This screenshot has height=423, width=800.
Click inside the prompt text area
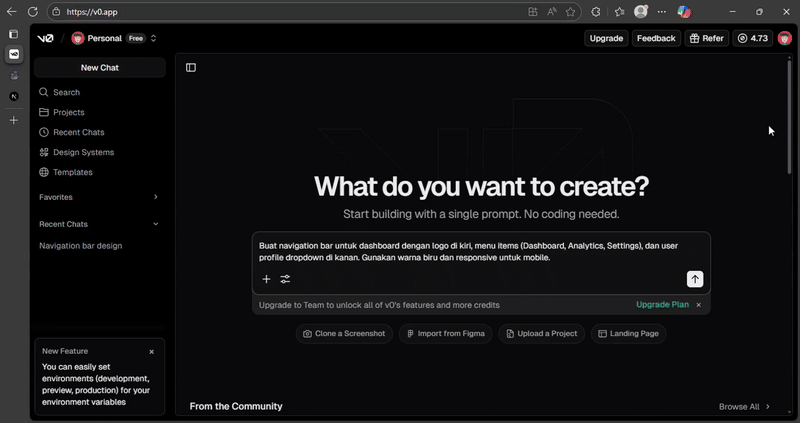(481, 252)
